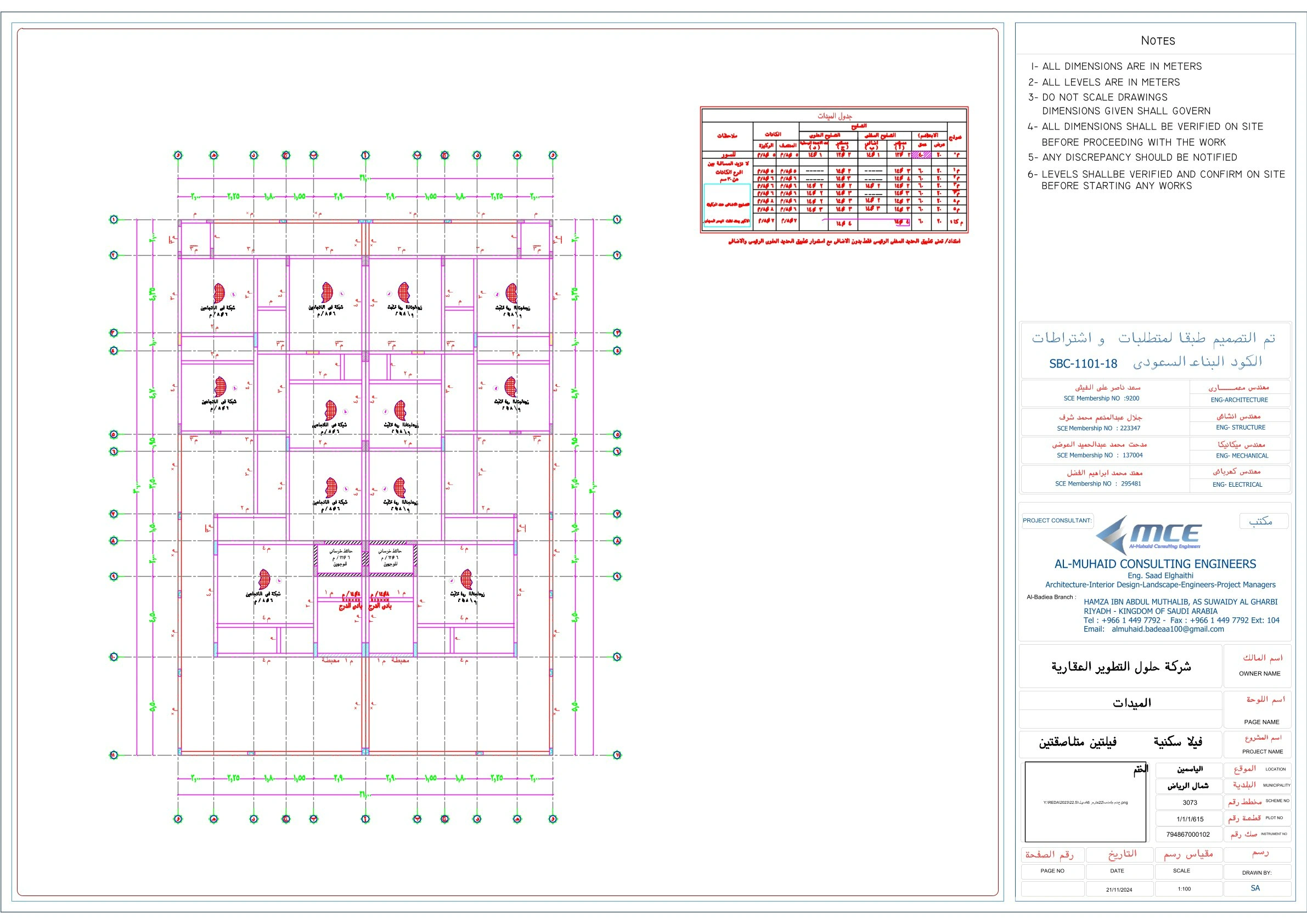Click the 1:100 scale value field
This screenshot has width=1307, height=924.
1184,889
